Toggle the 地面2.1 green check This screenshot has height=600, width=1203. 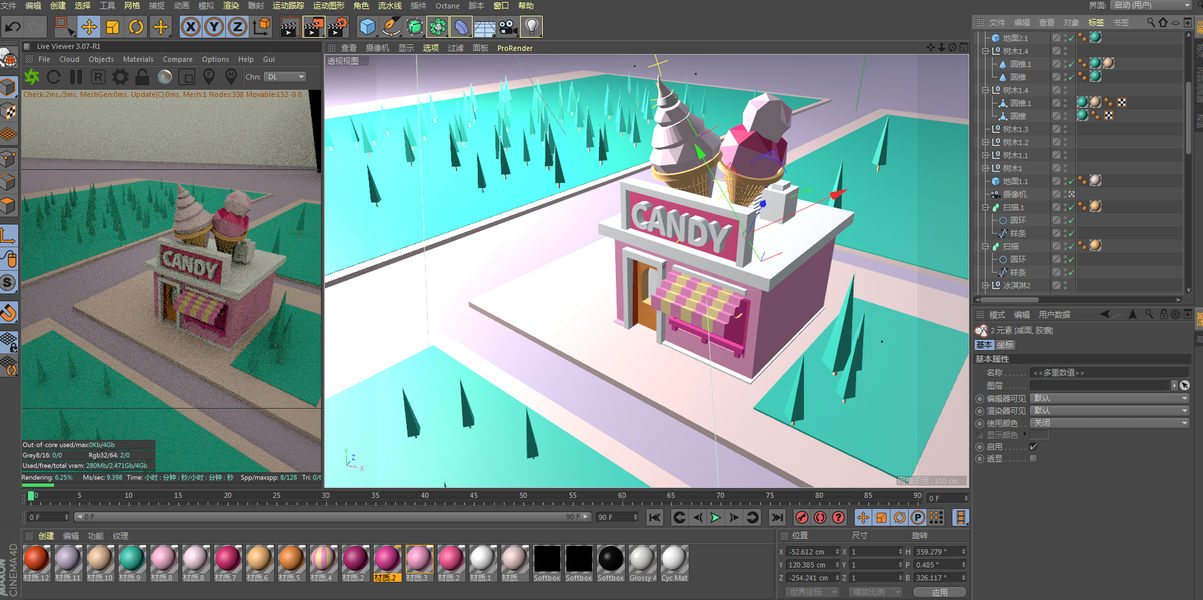click(x=1069, y=38)
